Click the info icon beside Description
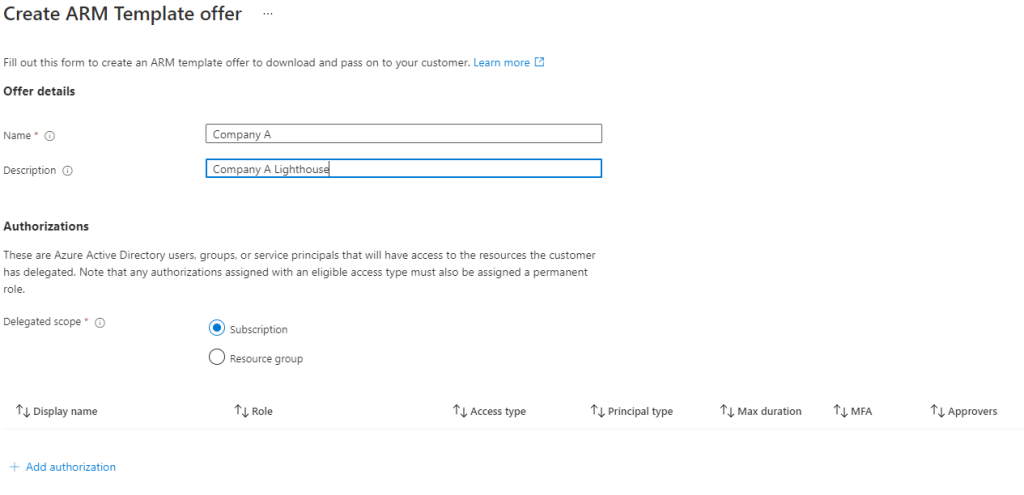The image size is (1024, 495). pyautogui.click(x=68, y=171)
